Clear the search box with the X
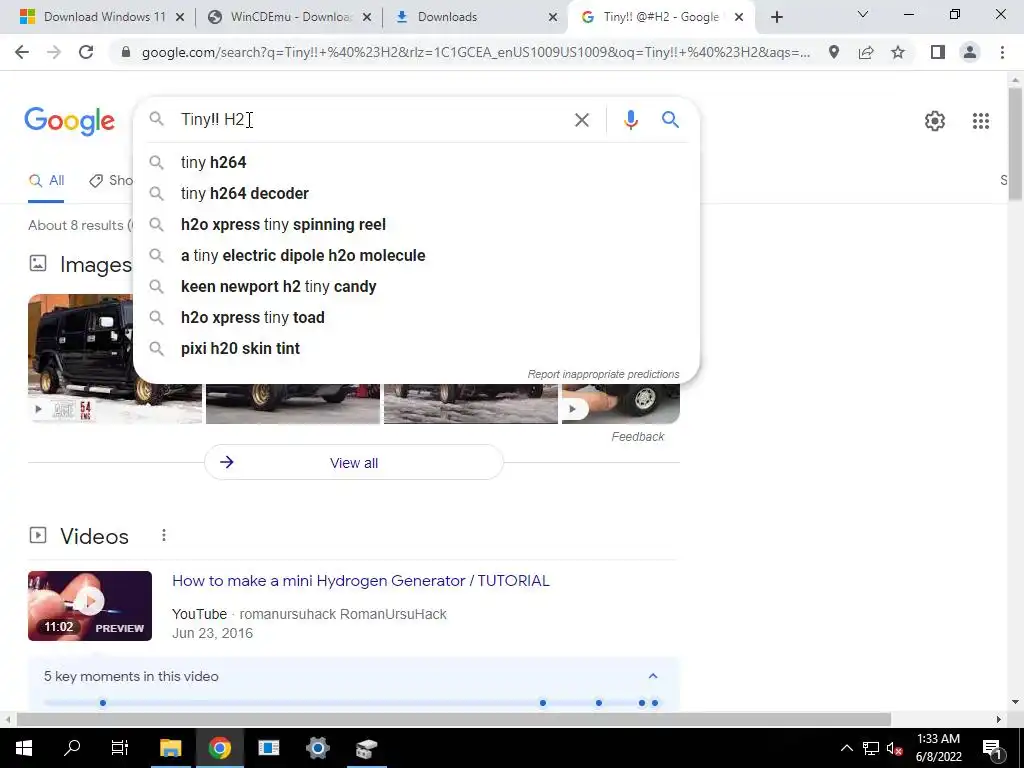 [581, 120]
